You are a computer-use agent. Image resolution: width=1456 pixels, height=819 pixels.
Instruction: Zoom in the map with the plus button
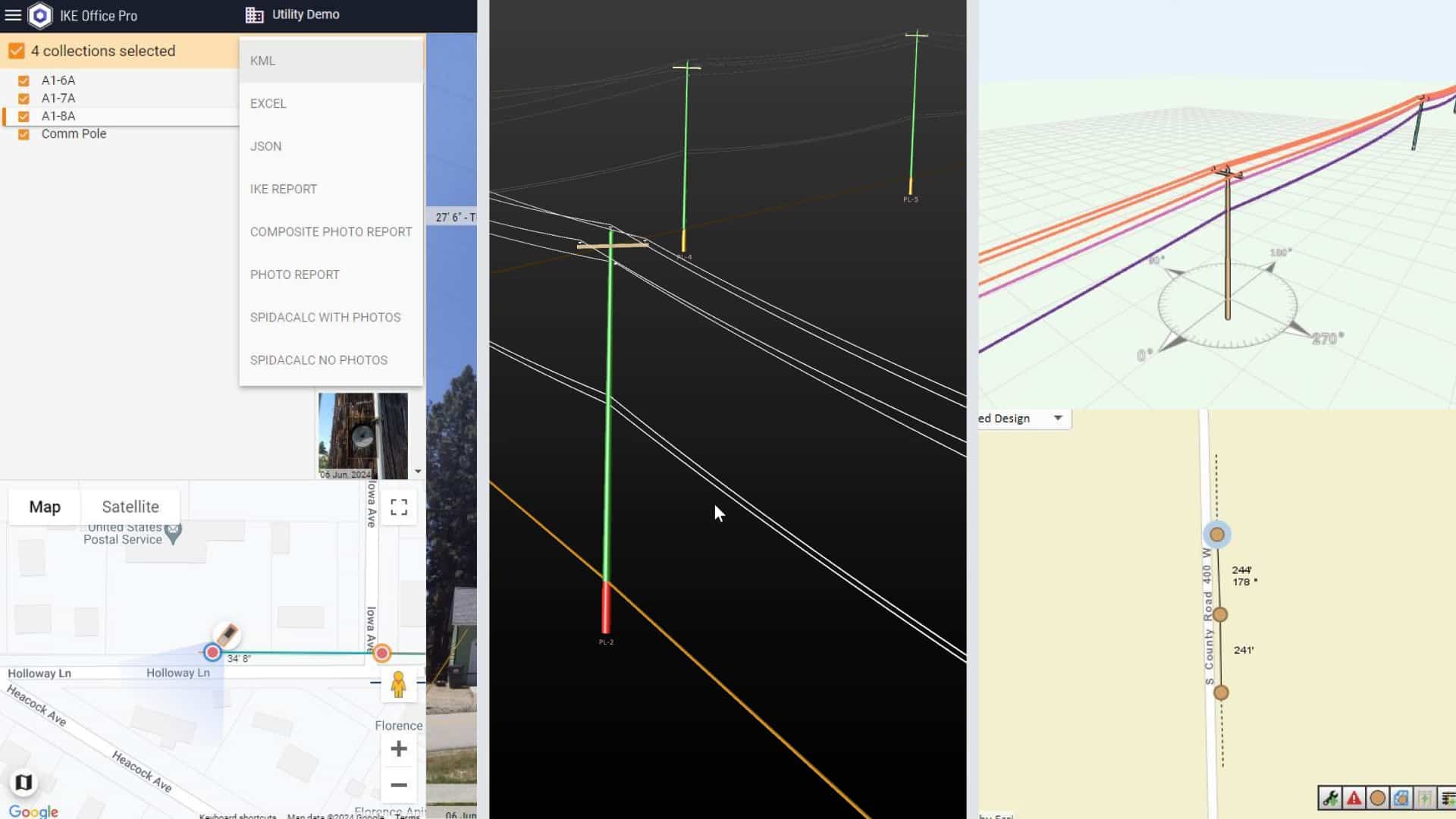[x=399, y=749]
